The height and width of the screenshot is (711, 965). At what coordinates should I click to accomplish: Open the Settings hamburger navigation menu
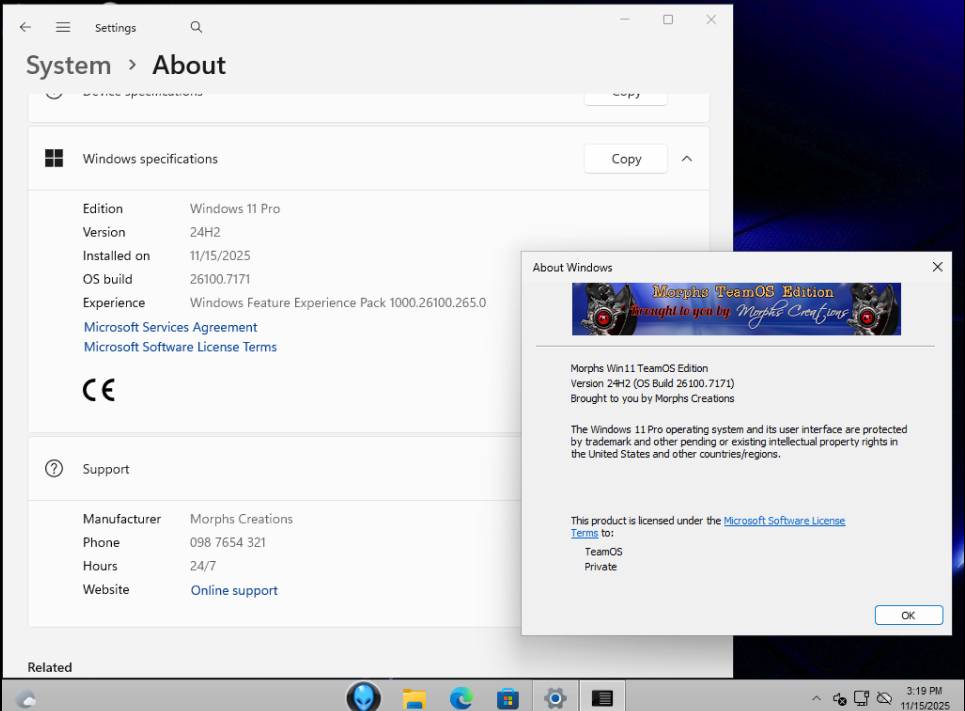(x=63, y=27)
